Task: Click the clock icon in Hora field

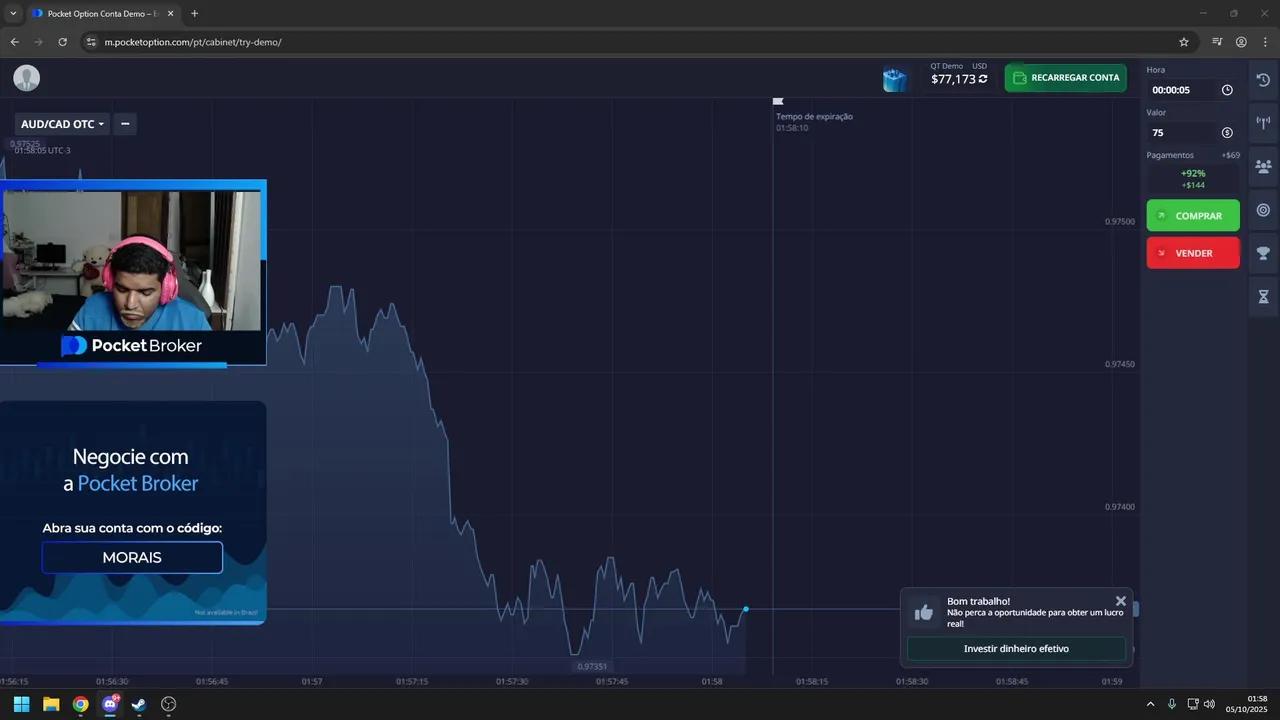Action: (x=1227, y=90)
